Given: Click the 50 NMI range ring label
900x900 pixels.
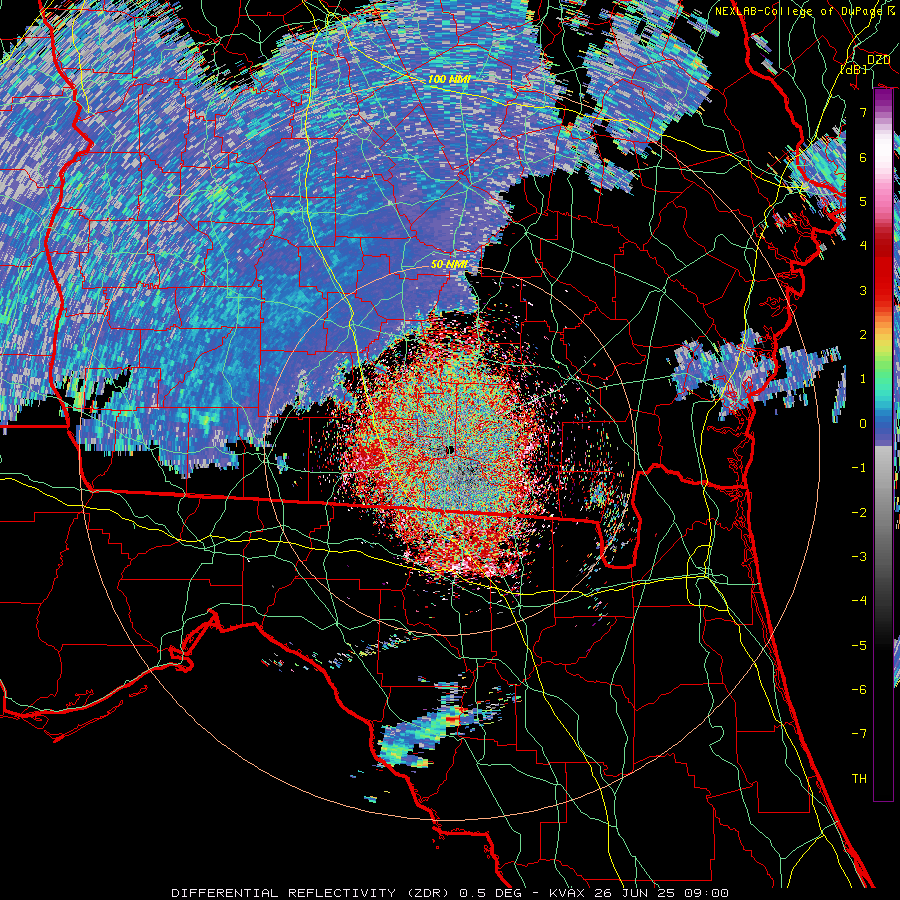Looking at the screenshot, I should (x=449, y=265).
